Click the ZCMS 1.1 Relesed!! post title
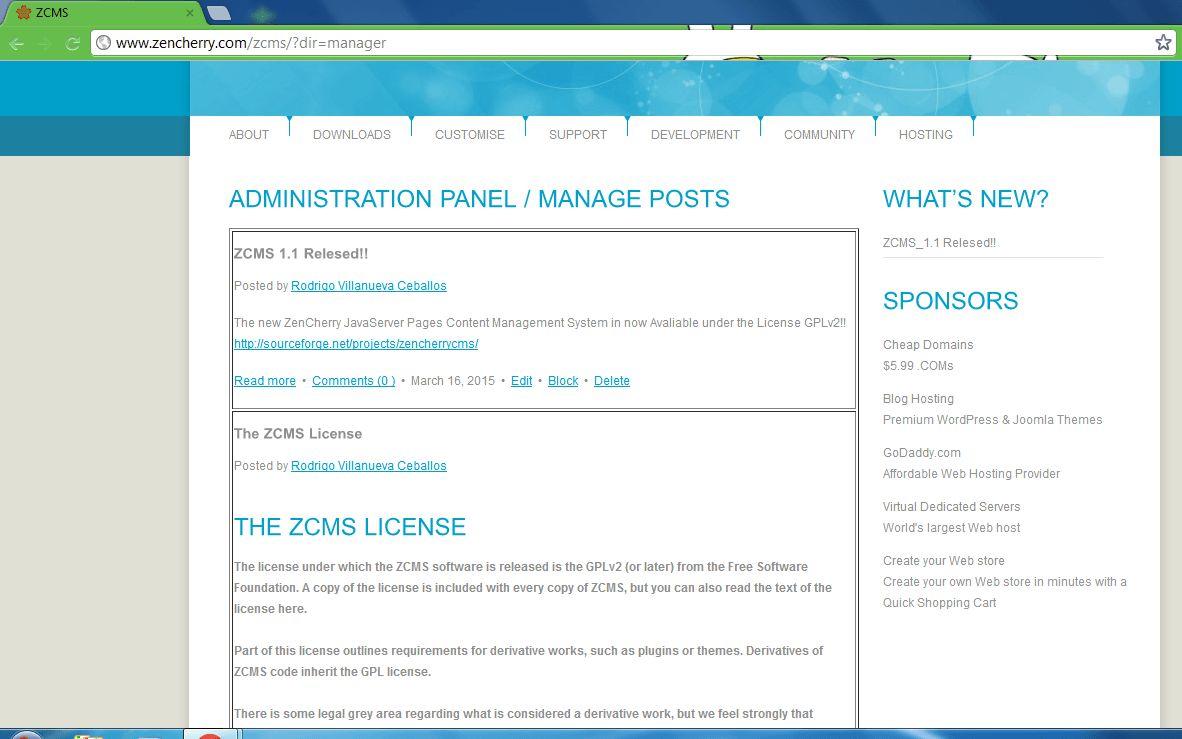 (x=301, y=254)
